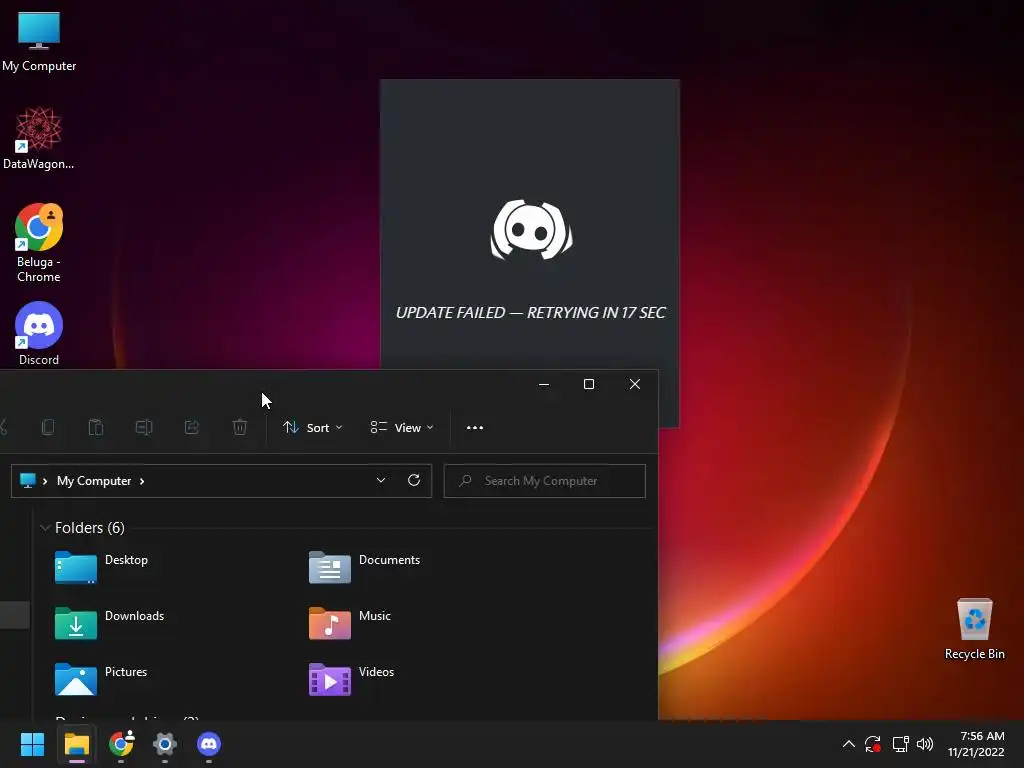
Task: Open Windows Start menu
Action: pos(32,744)
